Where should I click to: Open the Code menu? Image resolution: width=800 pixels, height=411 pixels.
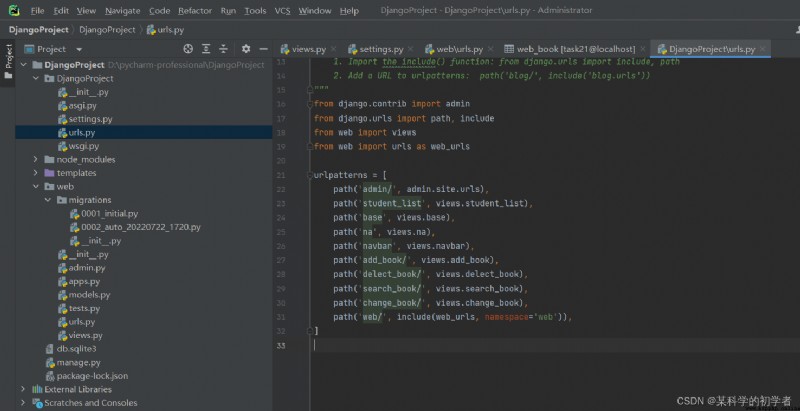pos(160,11)
